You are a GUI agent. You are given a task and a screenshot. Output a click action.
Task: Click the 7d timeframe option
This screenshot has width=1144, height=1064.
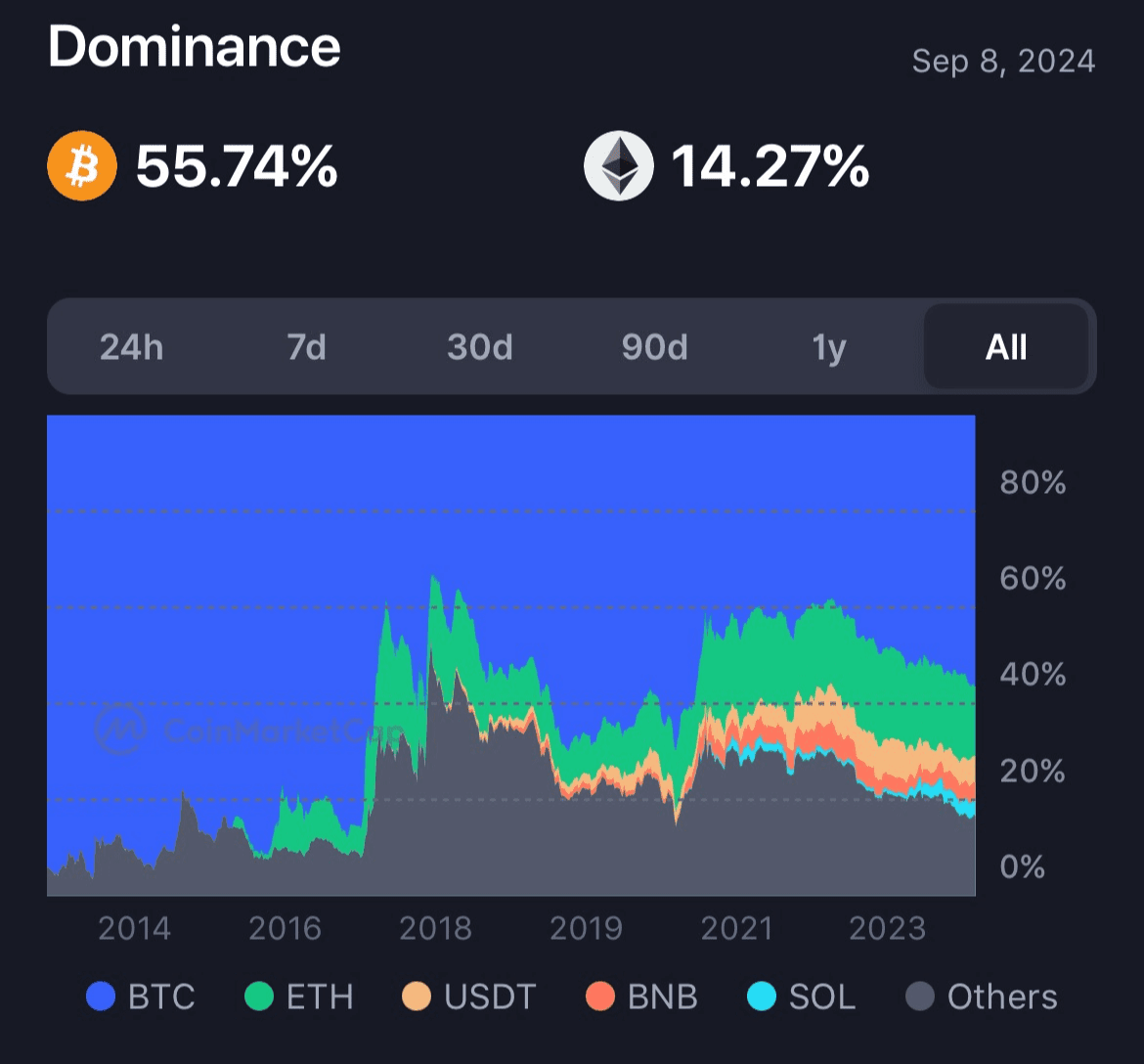[x=305, y=347]
